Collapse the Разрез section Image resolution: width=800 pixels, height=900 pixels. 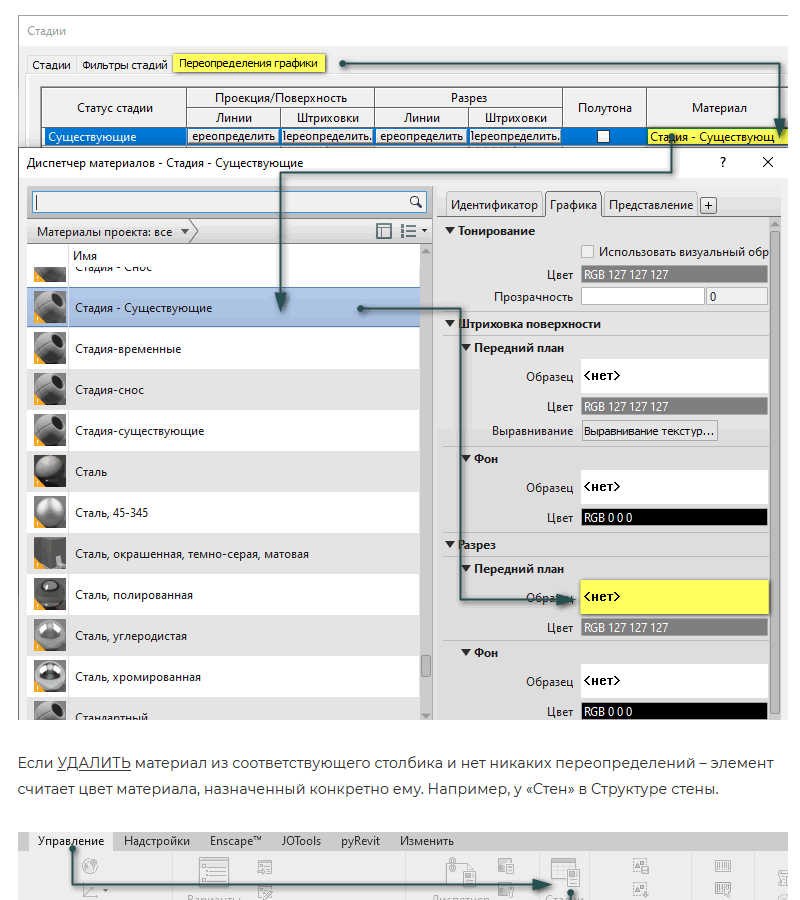(451, 545)
